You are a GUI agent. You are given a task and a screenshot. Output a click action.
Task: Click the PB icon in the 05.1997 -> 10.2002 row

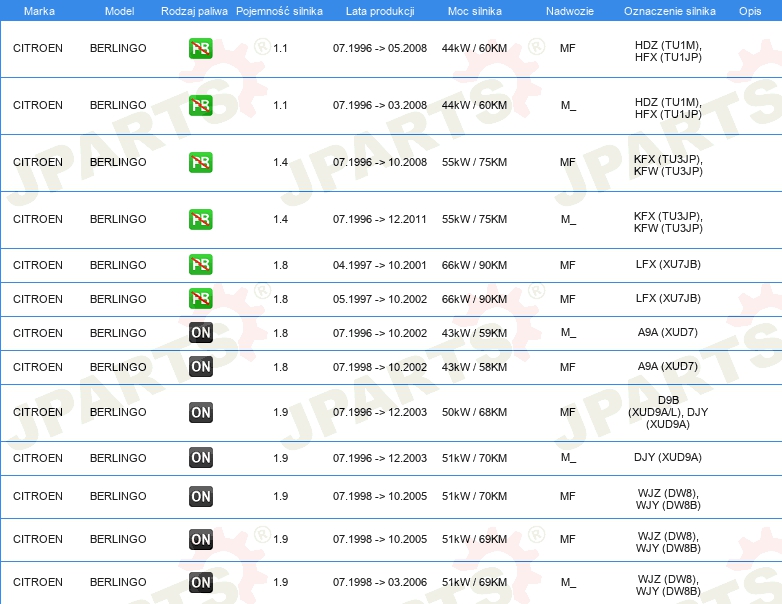coord(200,299)
